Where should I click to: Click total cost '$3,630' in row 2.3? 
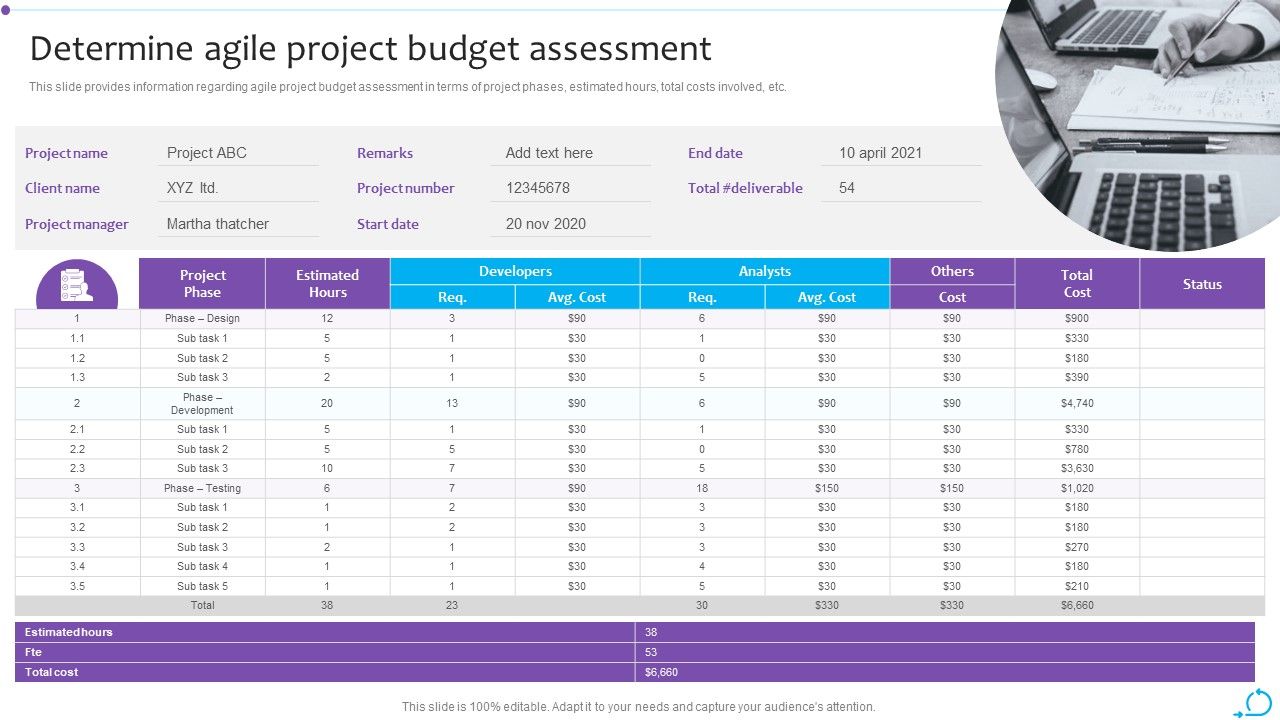coord(1077,468)
